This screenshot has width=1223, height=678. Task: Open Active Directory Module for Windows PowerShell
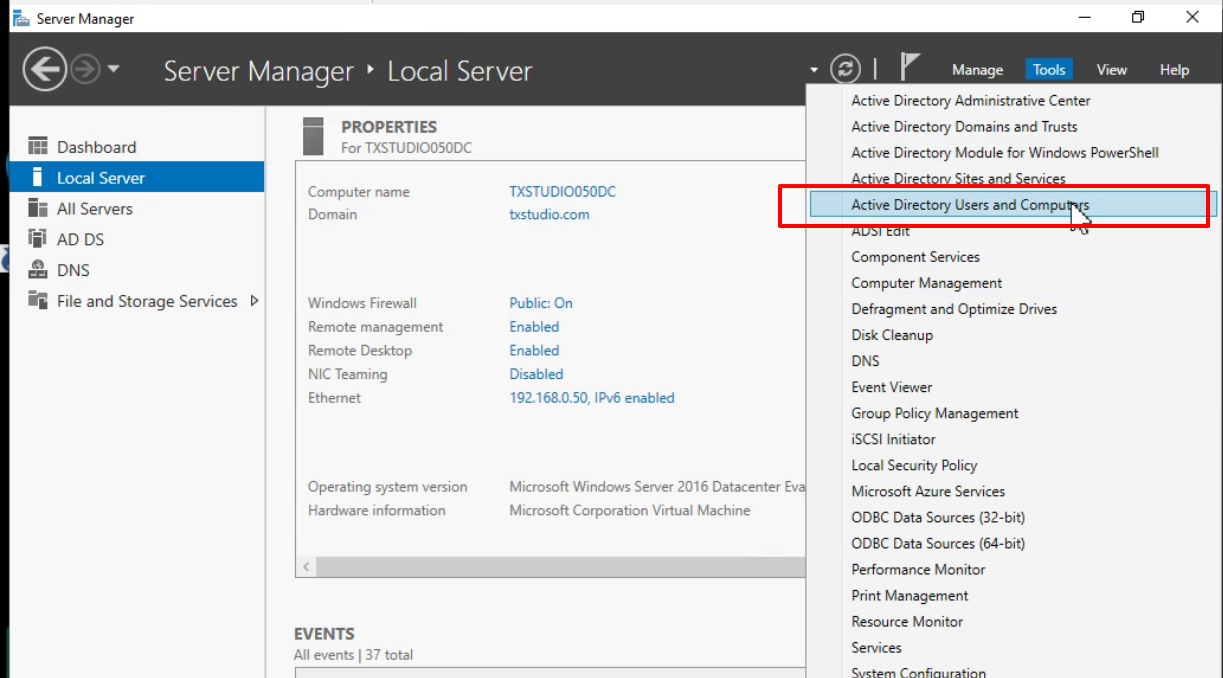[x=1005, y=152]
